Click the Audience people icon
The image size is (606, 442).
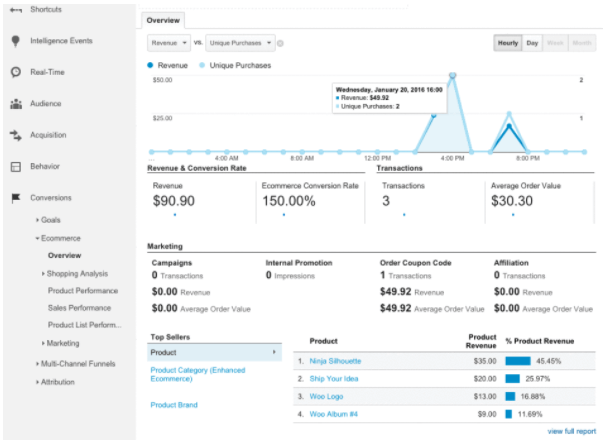pyautogui.click(x=16, y=103)
